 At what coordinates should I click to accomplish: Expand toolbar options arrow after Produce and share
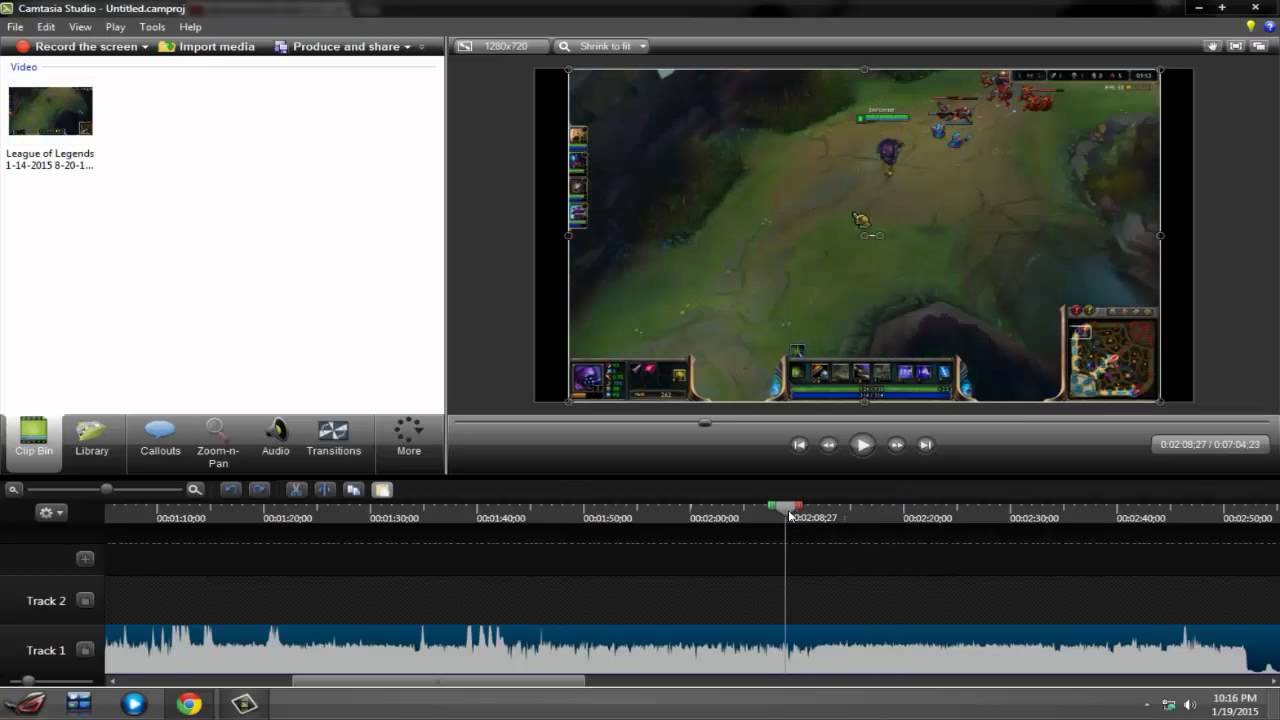click(422, 47)
